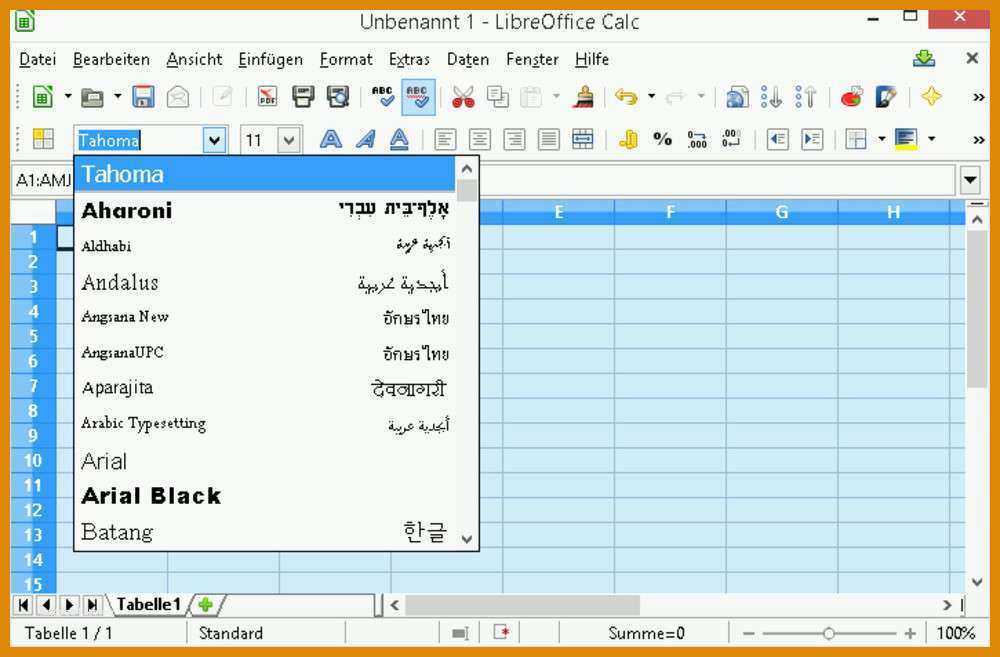Center cell text horizontally
The width and height of the screenshot is (1000, 657).
pos(480,139)
